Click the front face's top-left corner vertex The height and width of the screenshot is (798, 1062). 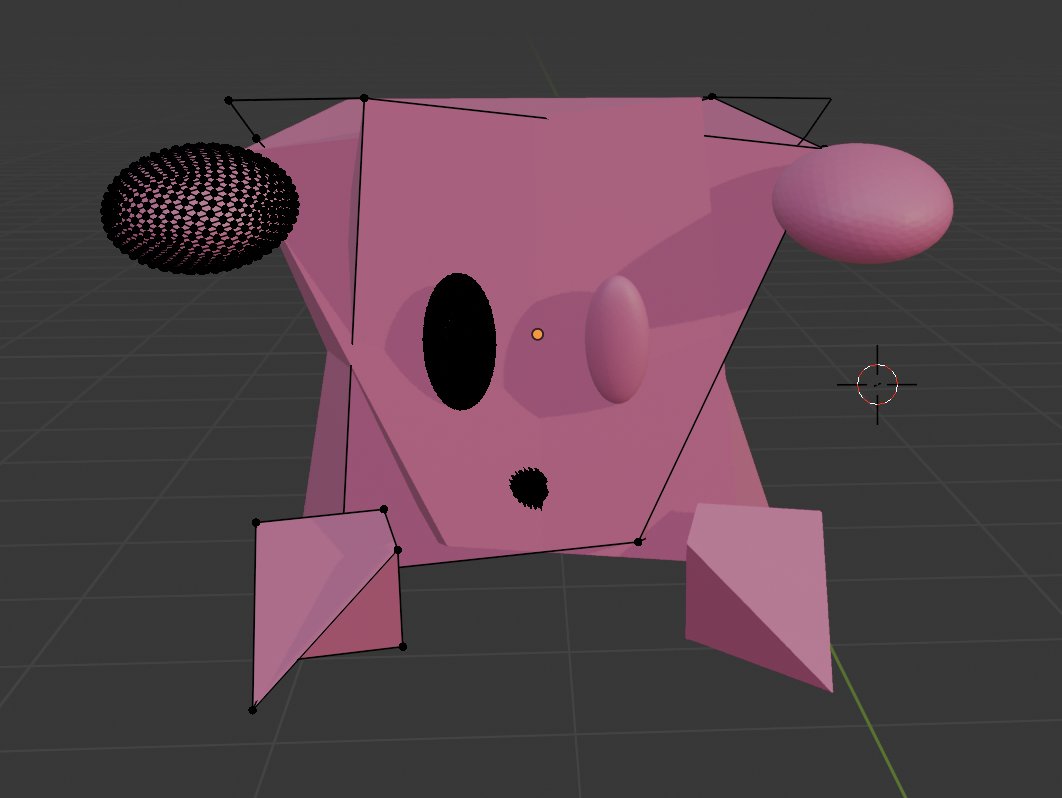point(364,98)
